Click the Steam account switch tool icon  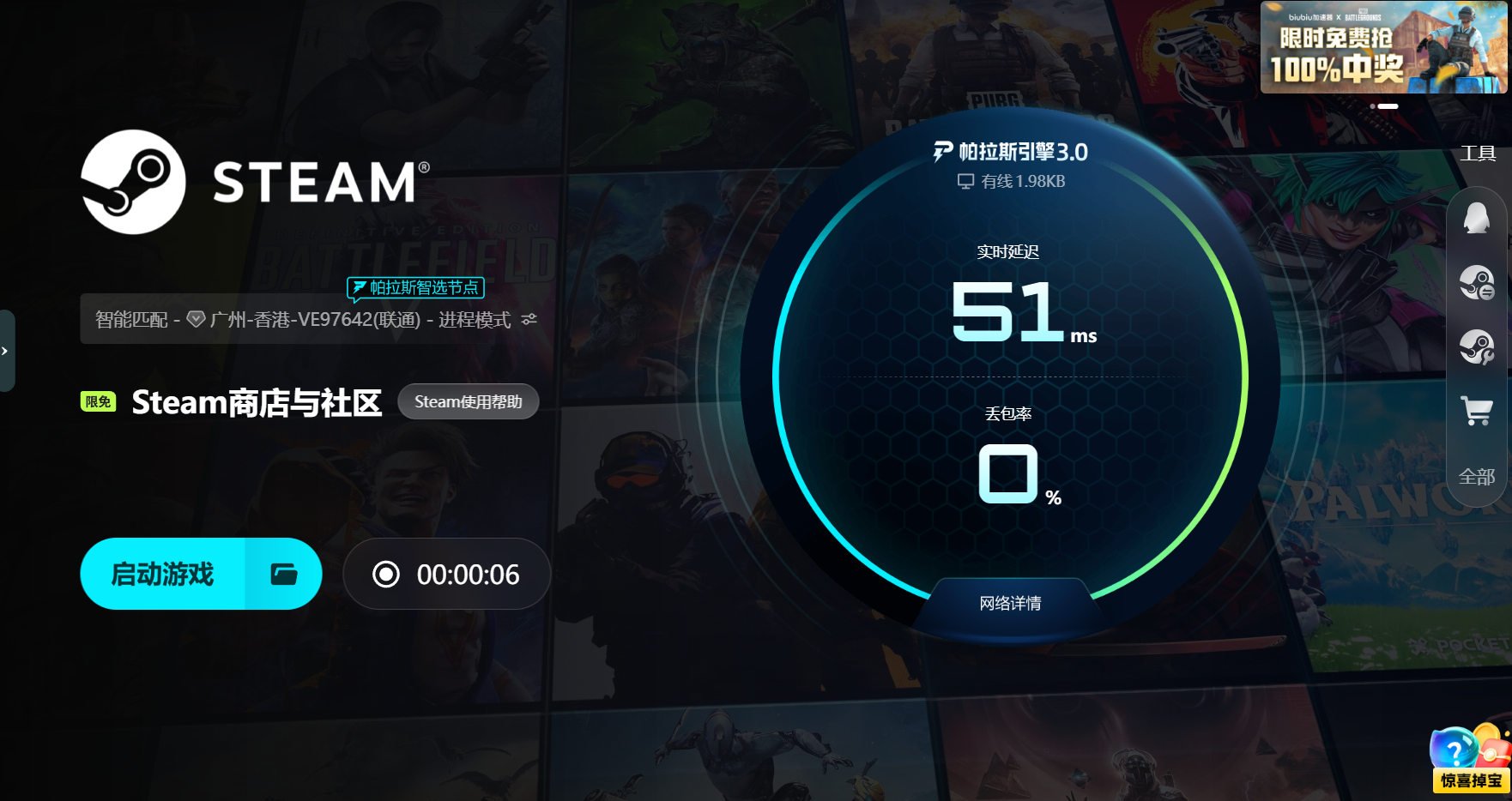[1477, 282]
